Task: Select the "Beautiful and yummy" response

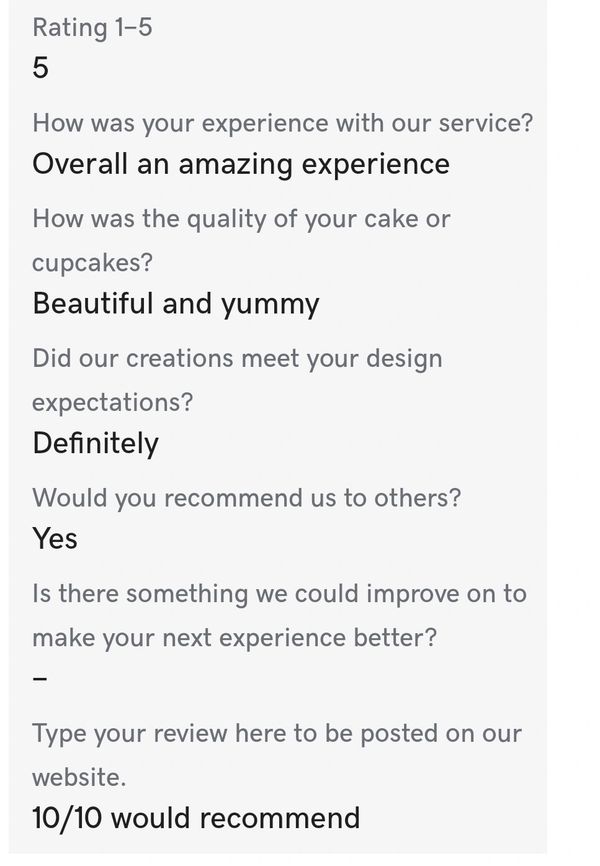Action: click(x=176, y=303)
